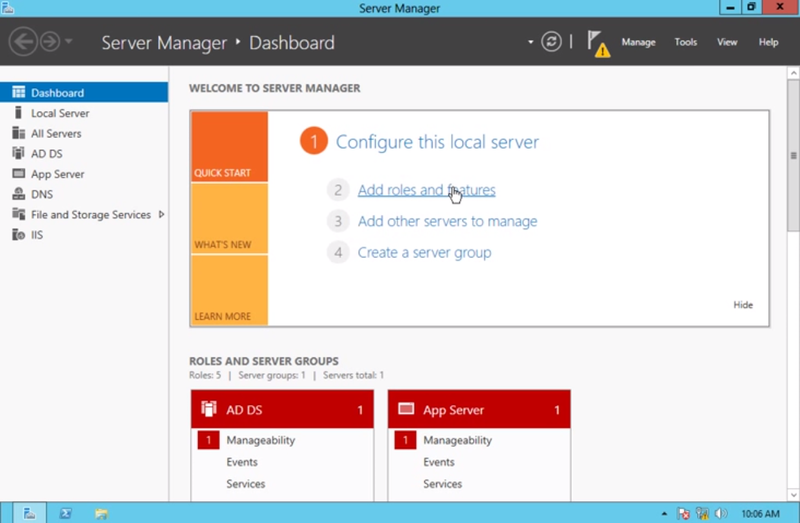Click Add roles and features link
This screenshot has height=523, width=800.
click(x=427, y=190)
